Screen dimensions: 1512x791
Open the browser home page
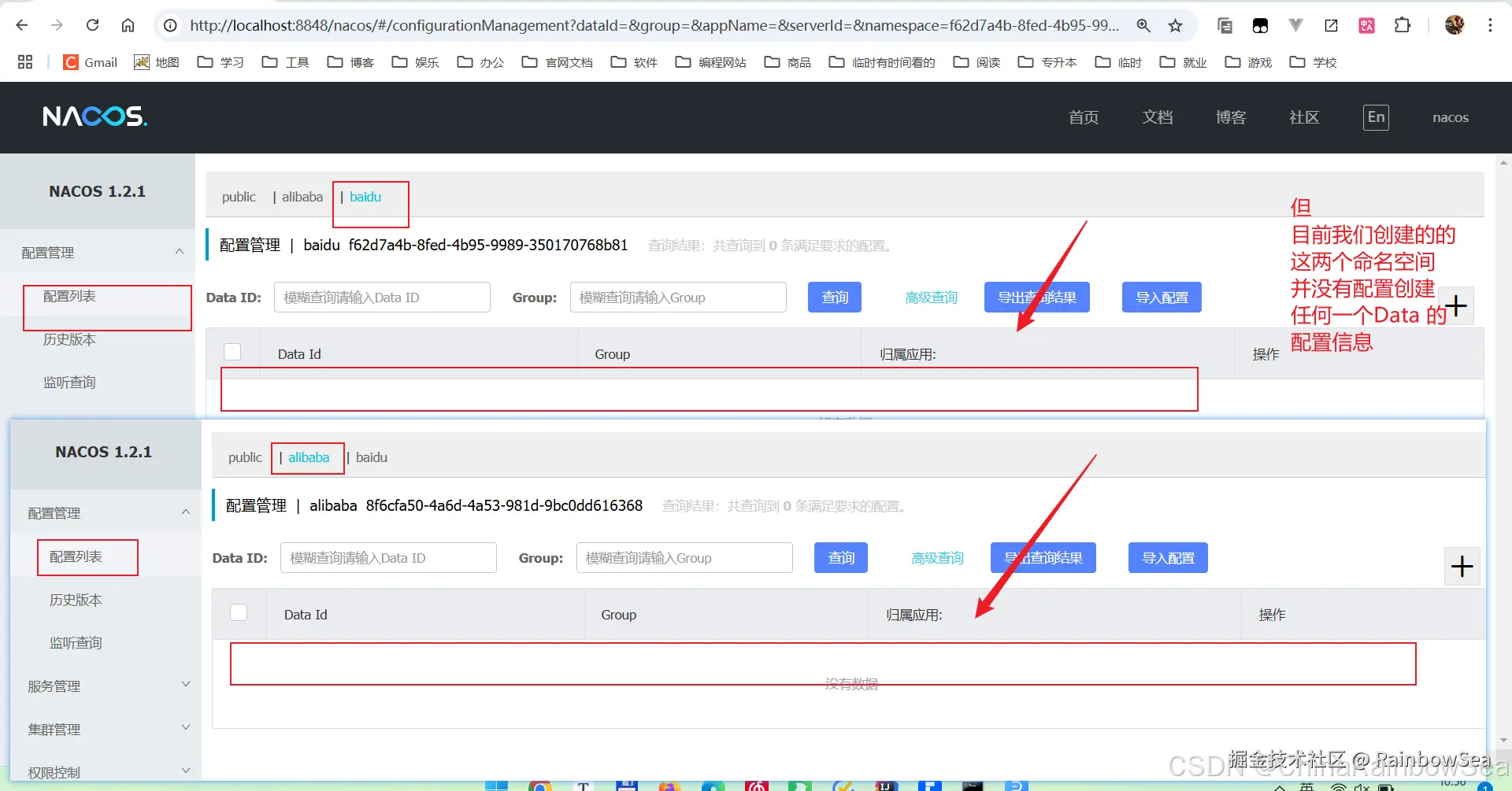(x=128, y=25)
